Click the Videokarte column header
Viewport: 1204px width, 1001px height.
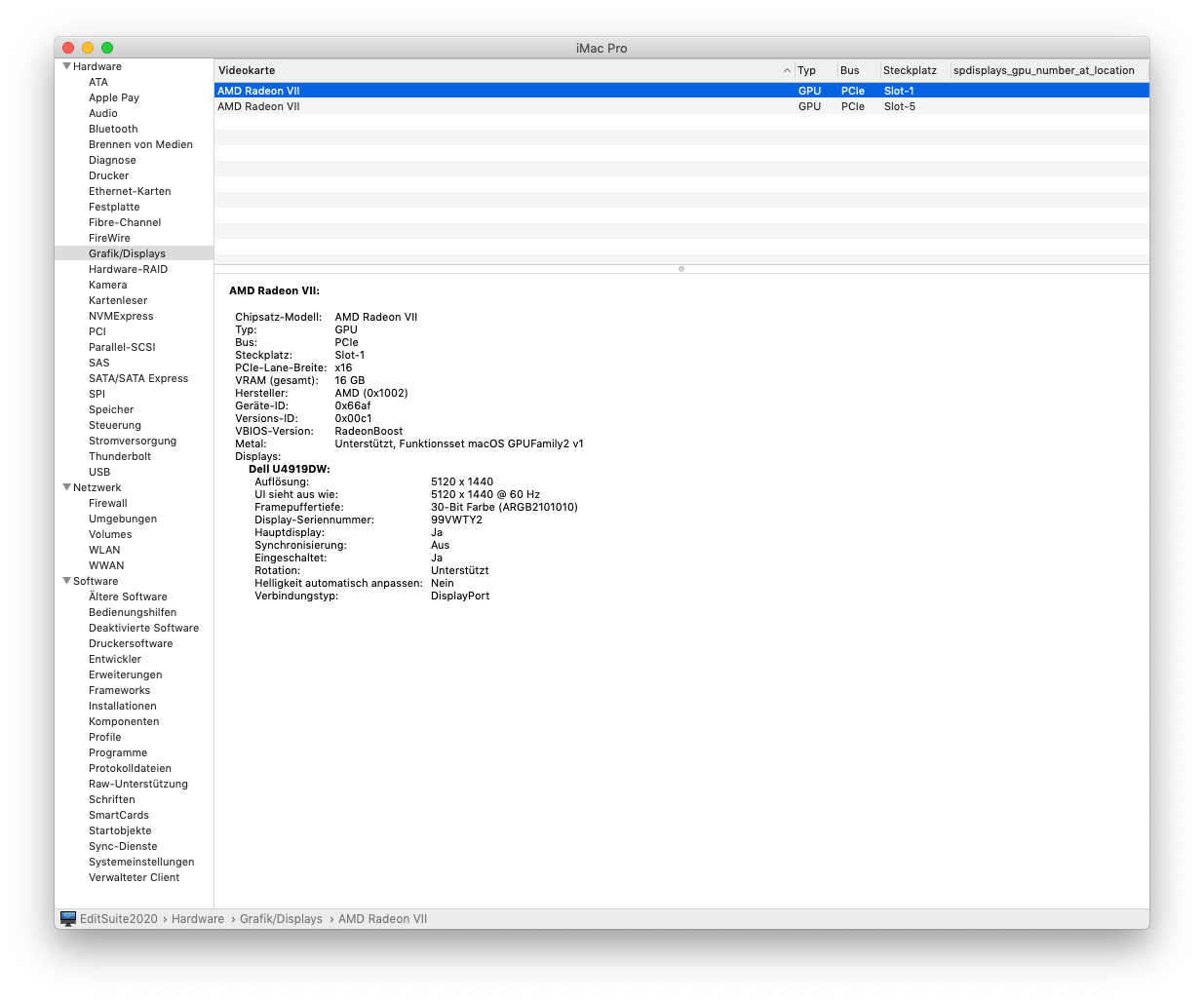[503, 70]
